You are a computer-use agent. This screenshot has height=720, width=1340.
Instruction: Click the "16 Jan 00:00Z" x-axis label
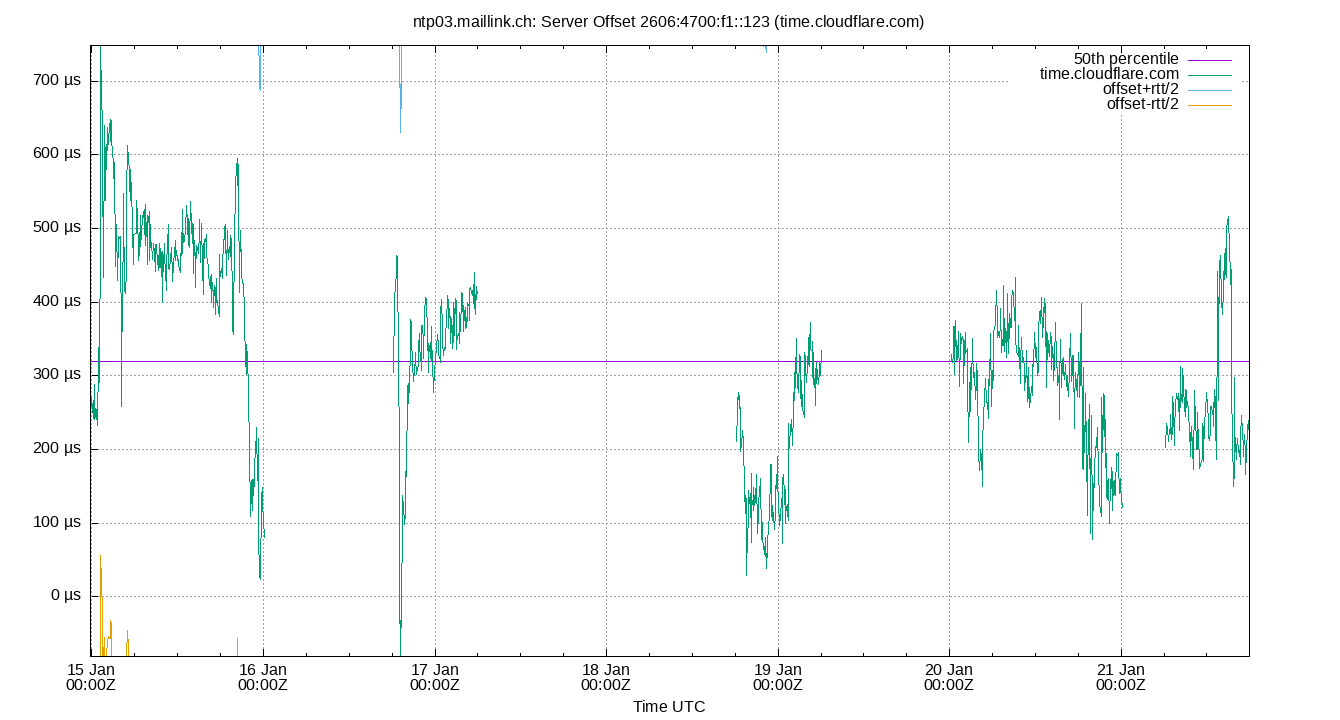coord(263,677)
